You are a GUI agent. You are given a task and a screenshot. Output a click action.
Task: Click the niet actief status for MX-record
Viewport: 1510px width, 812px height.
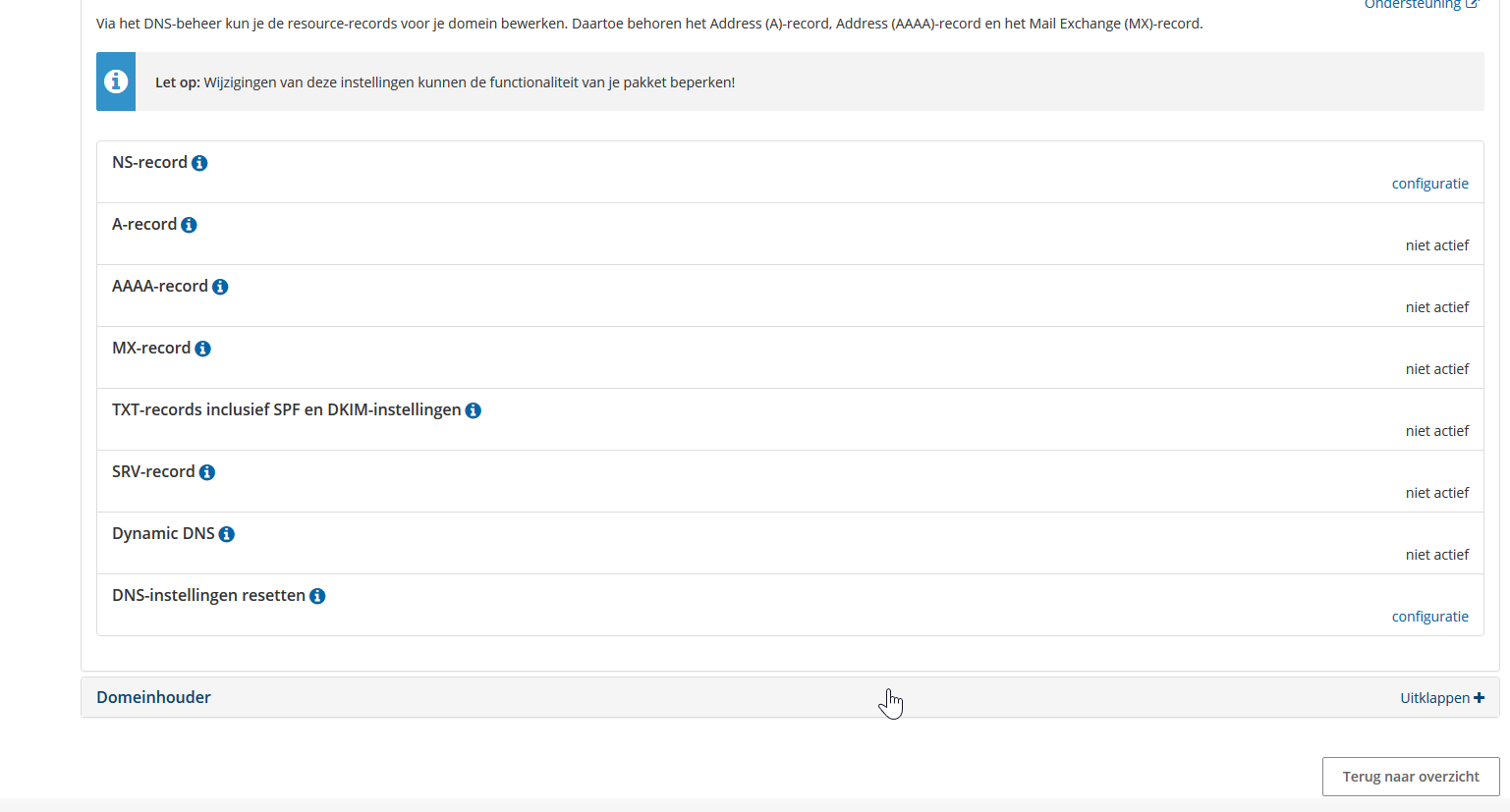coord(1436,369)
